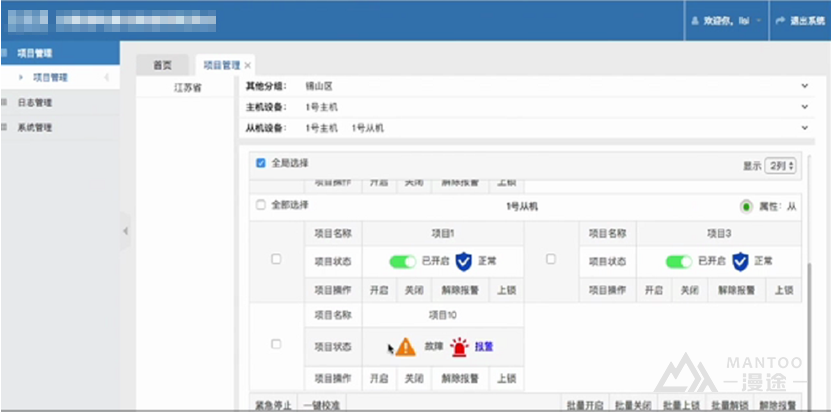Toggle the 已开启 switch for 项目1

point(402,261)
